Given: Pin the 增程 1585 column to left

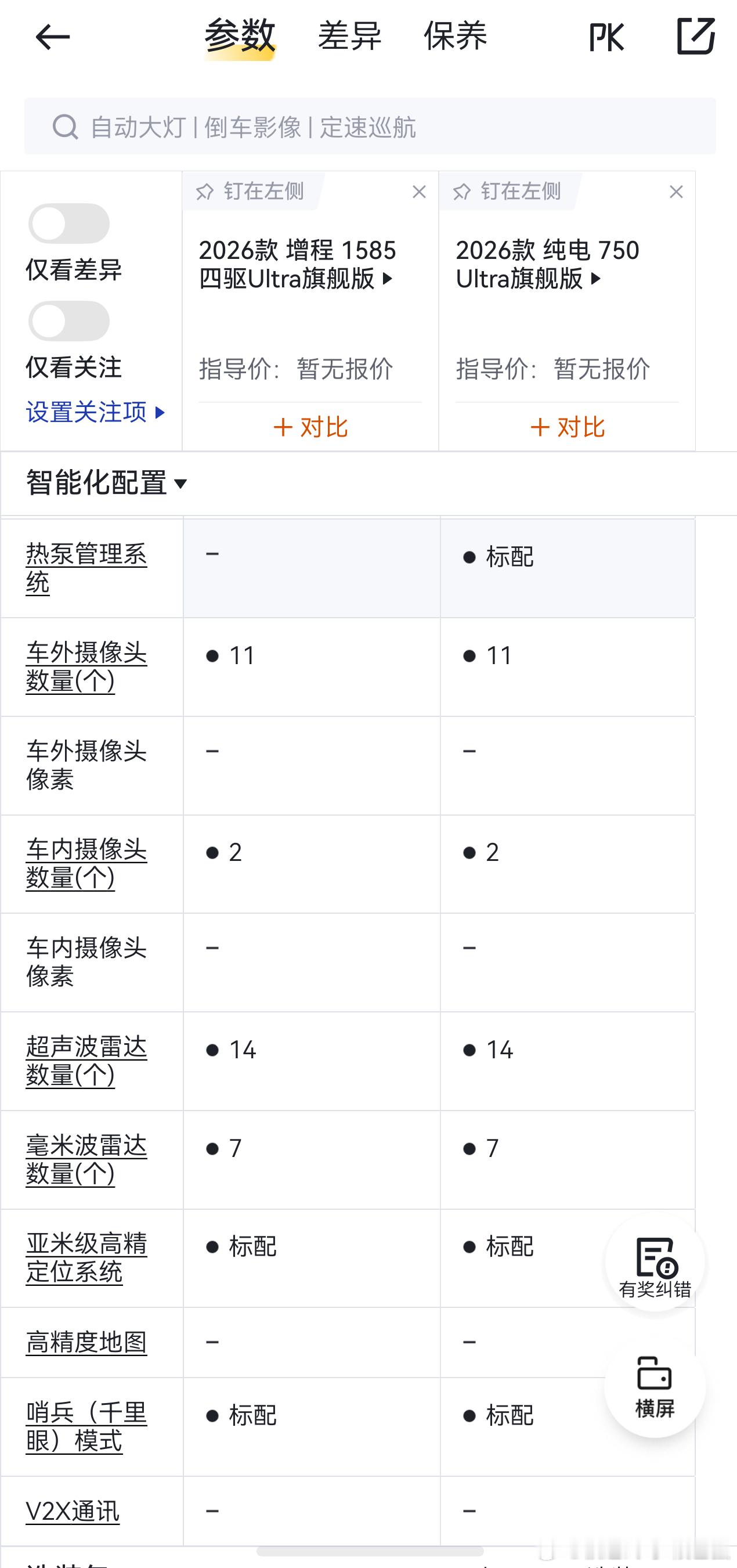Looking at the screenshot, I should click(x=250, y=191).
